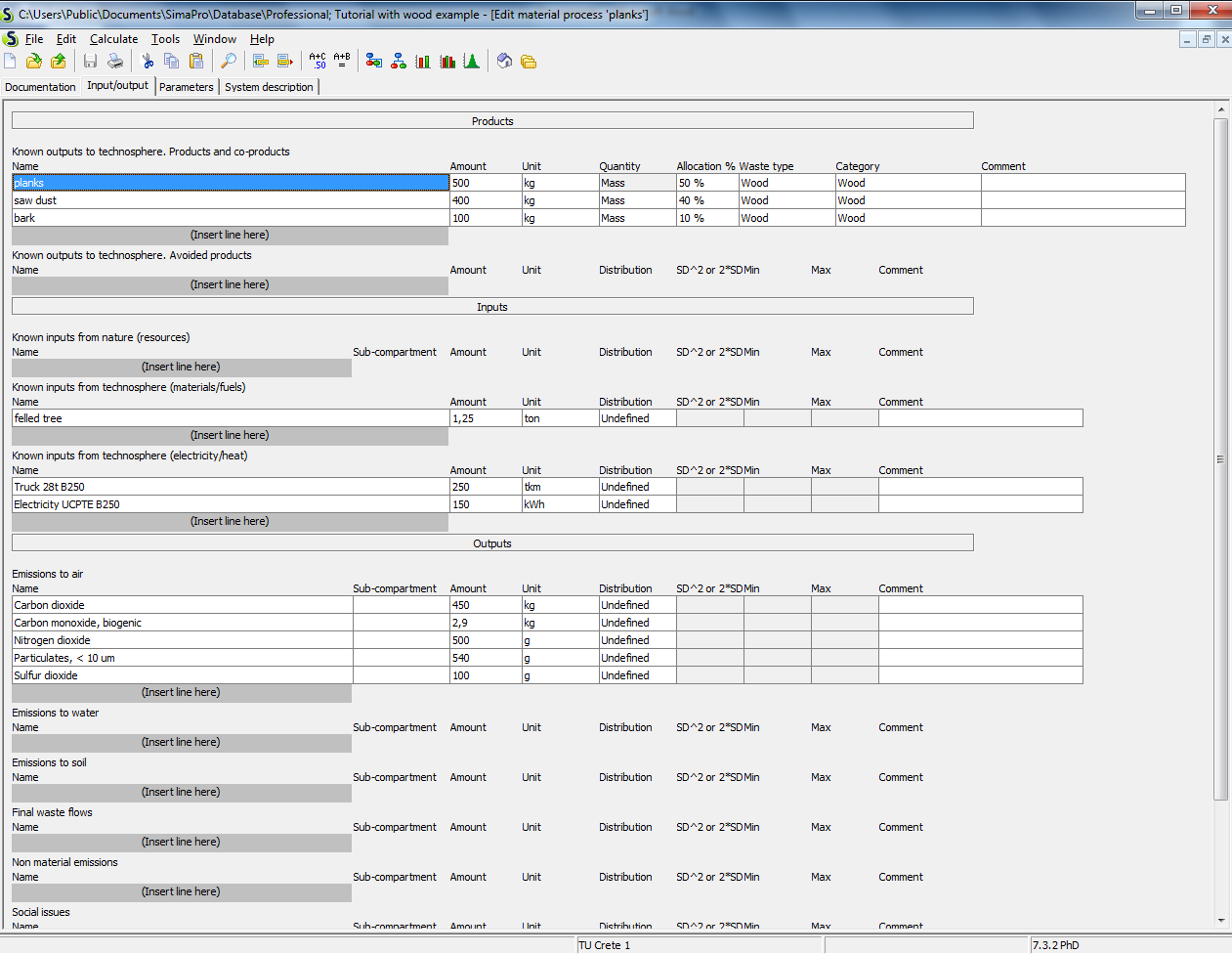Click Particulates, < 10 um amount 540
Screen dimensions: 1232x954
486,658
